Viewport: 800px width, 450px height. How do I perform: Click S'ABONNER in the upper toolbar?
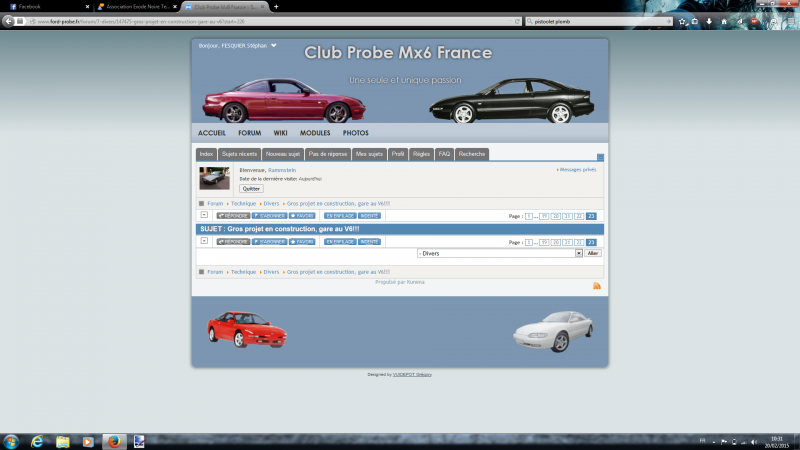[x=269, y=216]
